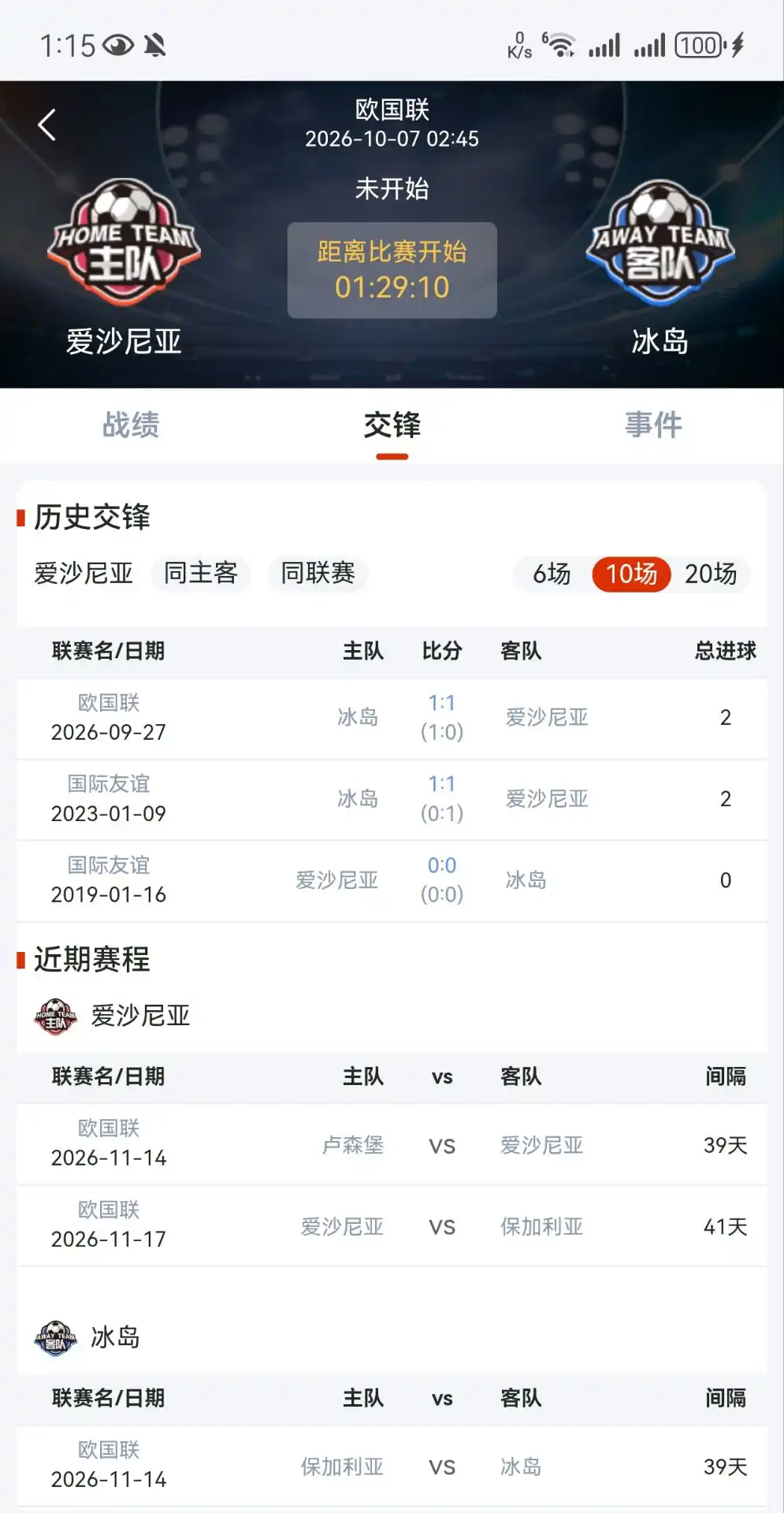Tap the 近期赛程 section heading
Image resolution: width=784 pixels, height=1513 pixels.
click(92, 960)
